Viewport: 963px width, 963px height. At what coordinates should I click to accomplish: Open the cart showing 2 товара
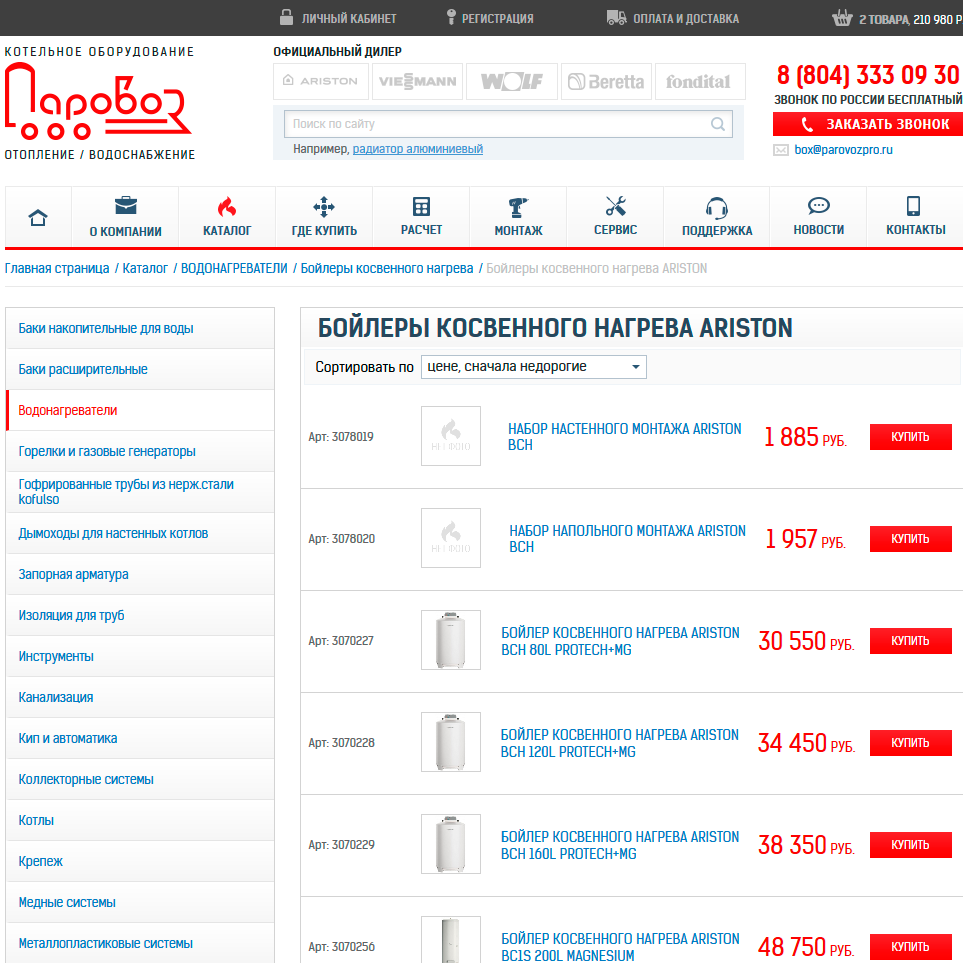(x=910, y=19)
